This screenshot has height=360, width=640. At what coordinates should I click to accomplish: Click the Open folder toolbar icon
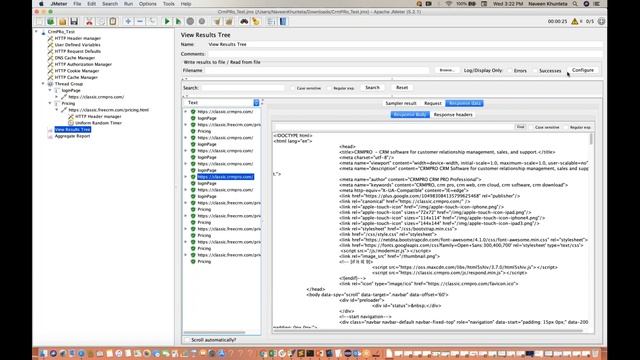[x=62, y=21]
